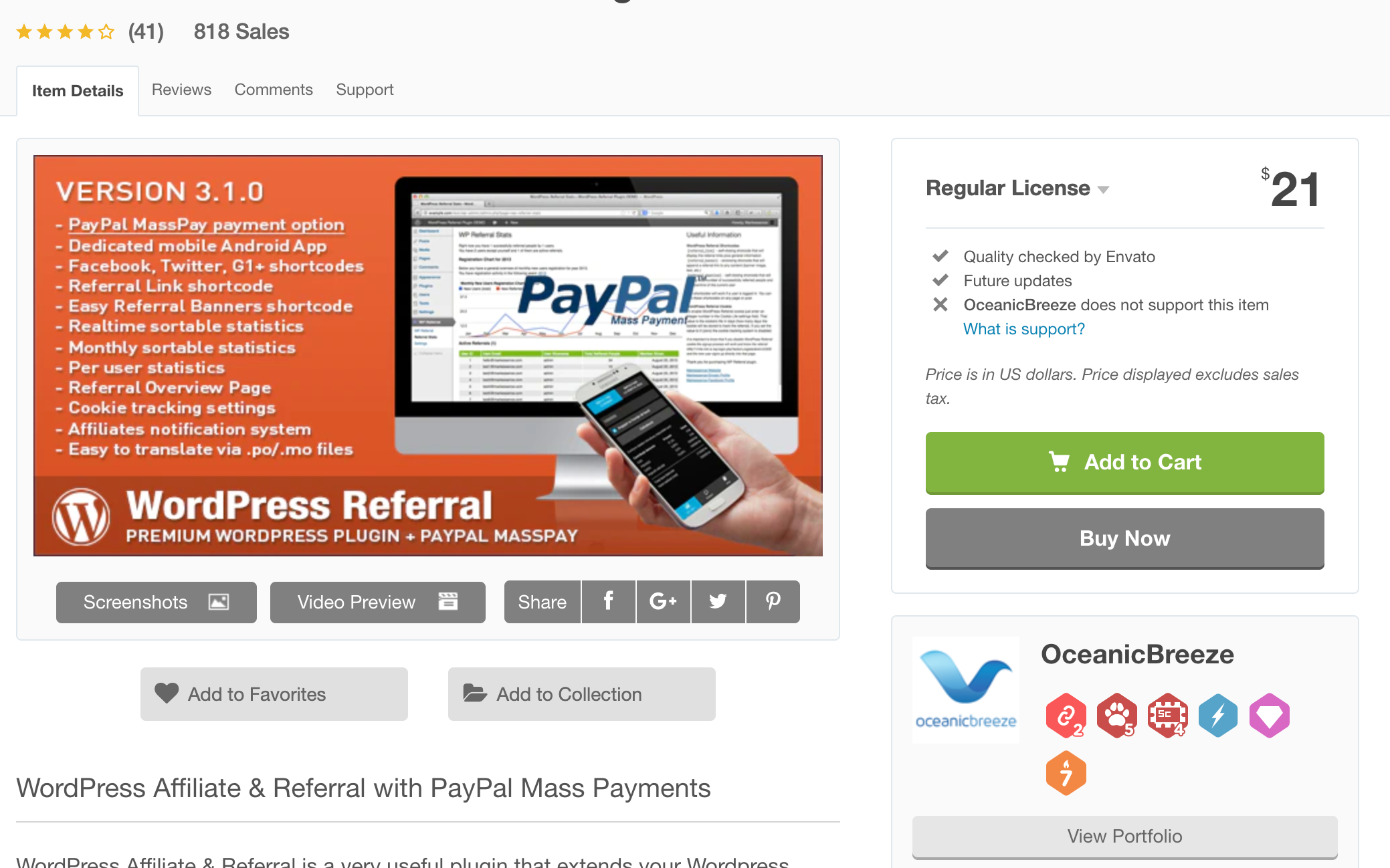
Task: Toggle the OceanicBreeze support X indicator
Action: coord(940,305)
